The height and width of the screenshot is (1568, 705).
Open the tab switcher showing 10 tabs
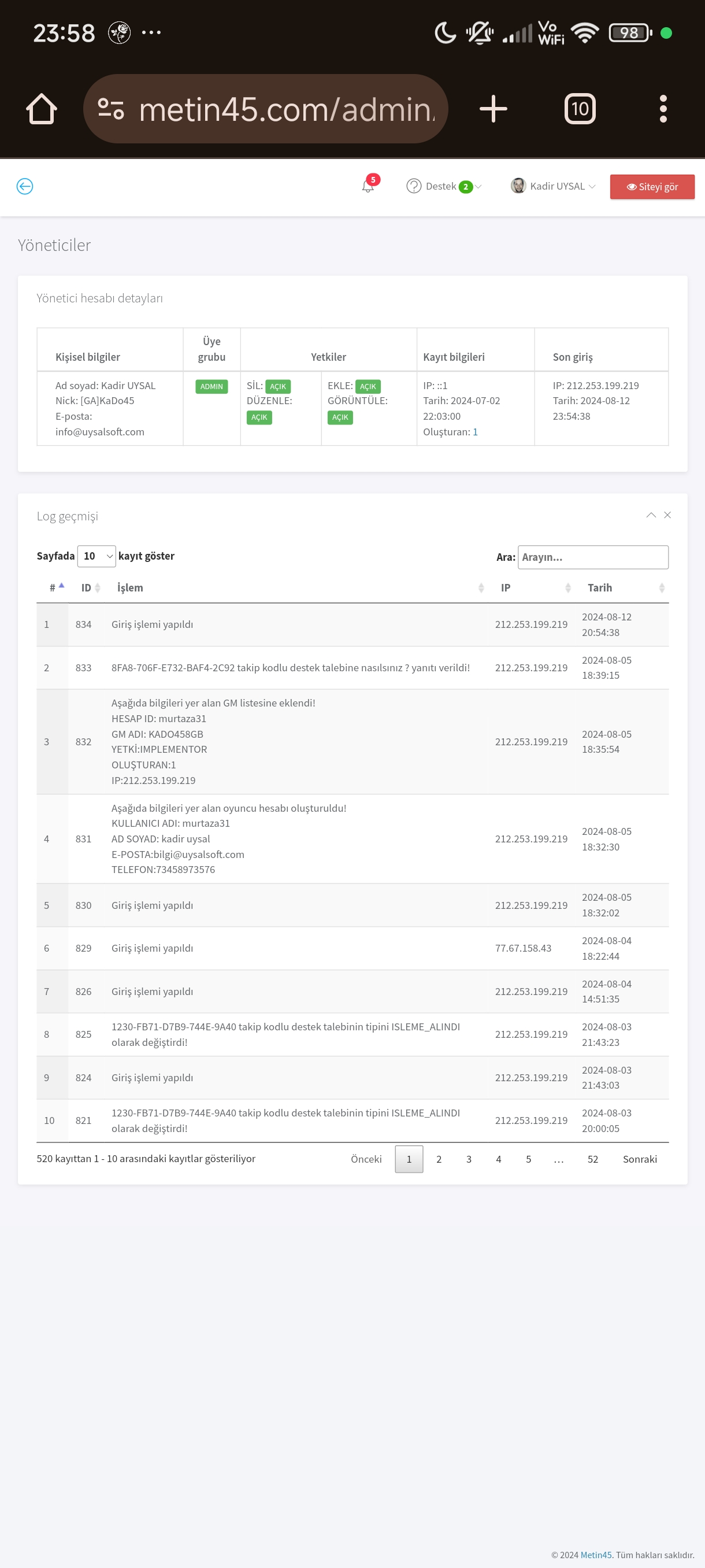(x=580, y=109)
